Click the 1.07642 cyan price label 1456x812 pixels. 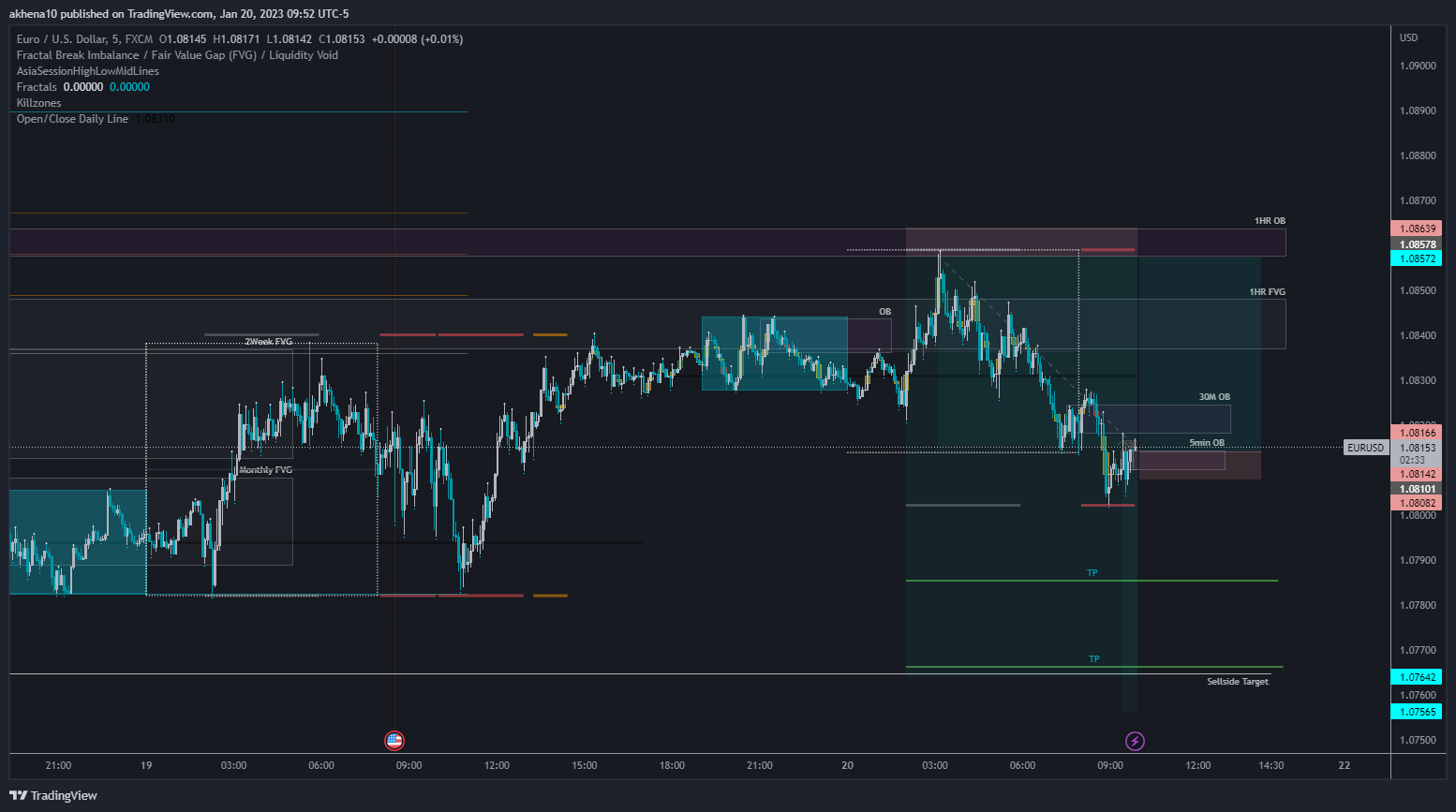click(x=1417, y=677)
